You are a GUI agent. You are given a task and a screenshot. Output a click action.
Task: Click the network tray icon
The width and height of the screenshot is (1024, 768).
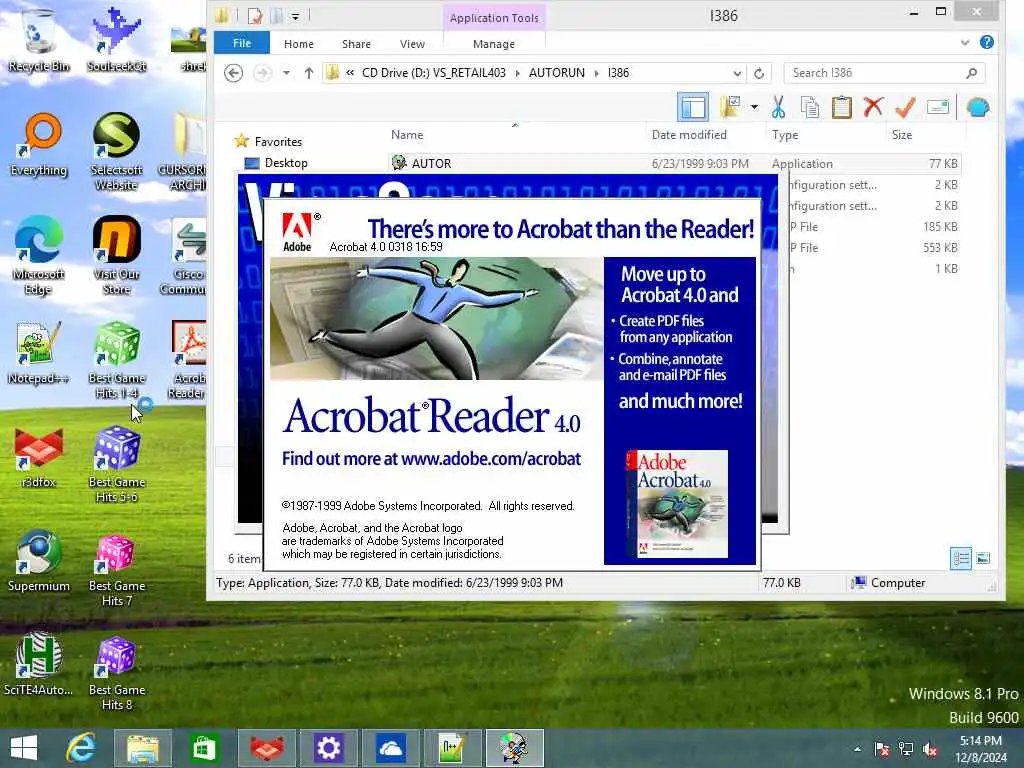coord(906,749)
